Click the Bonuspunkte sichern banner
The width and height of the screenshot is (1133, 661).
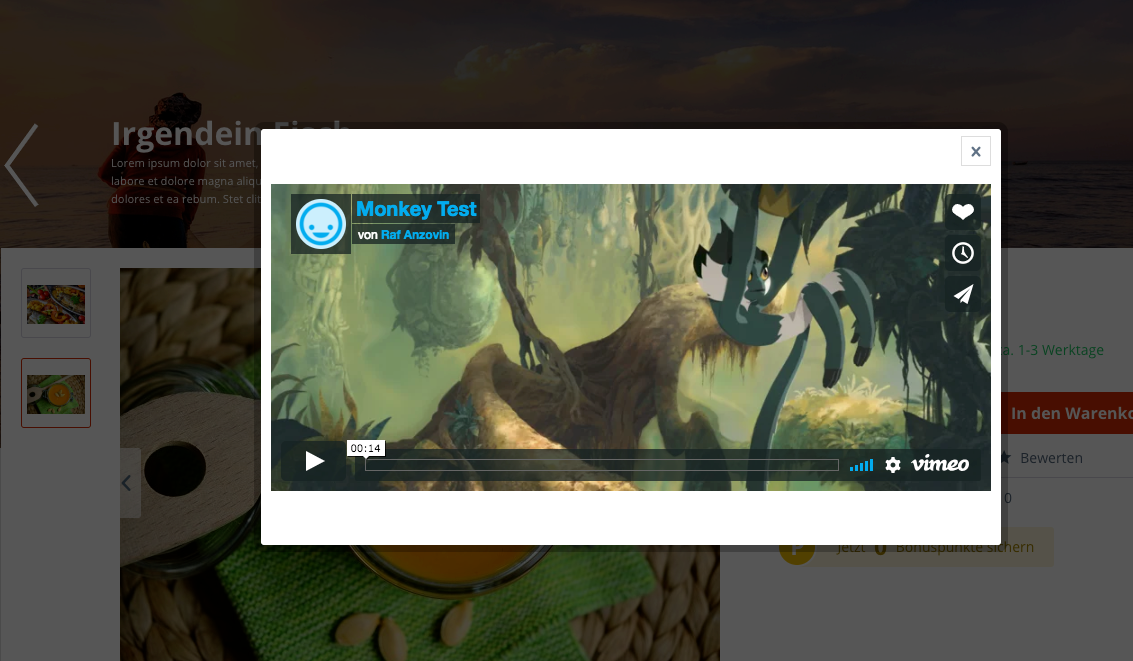pyautogui.click(x=916, y=548)
